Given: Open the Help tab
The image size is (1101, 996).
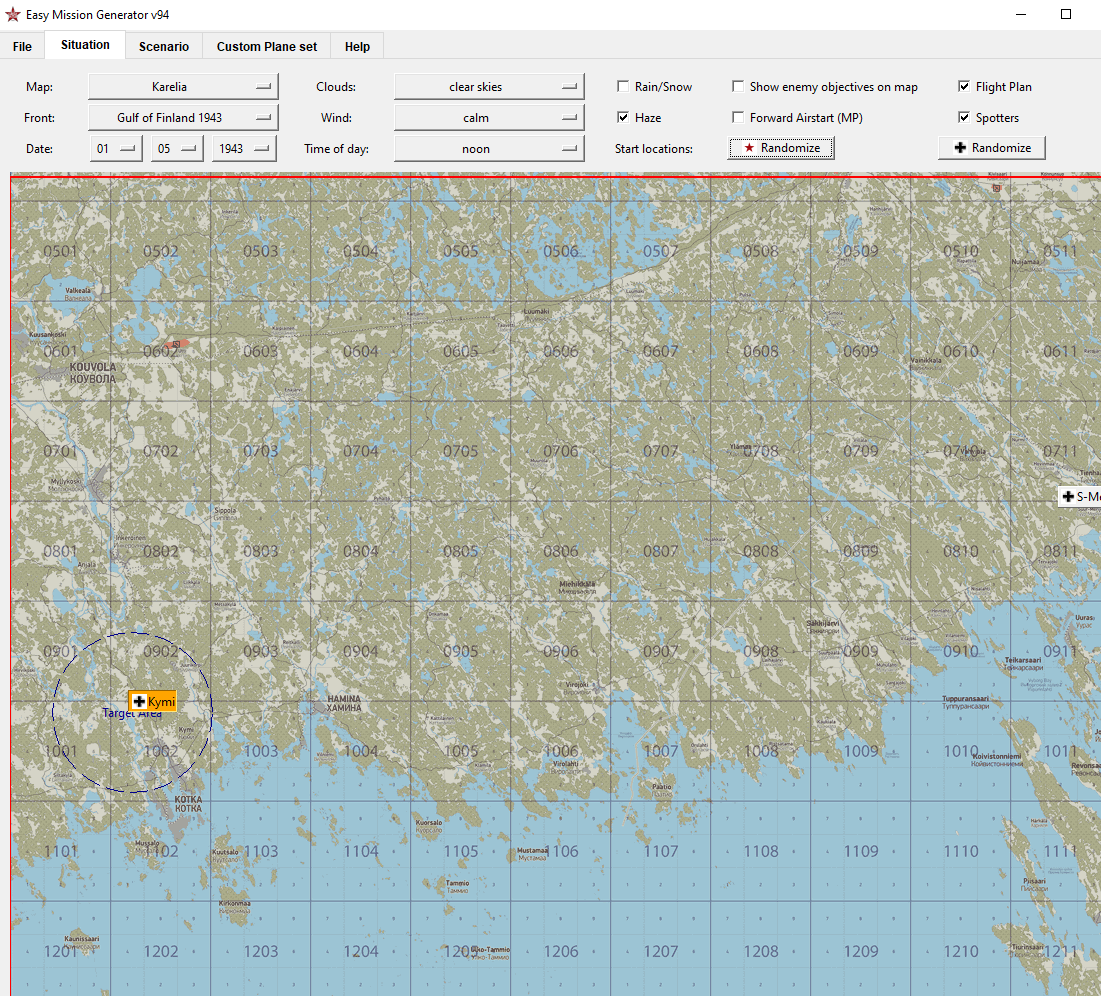Looking at the screenshot, I should 357,46.
